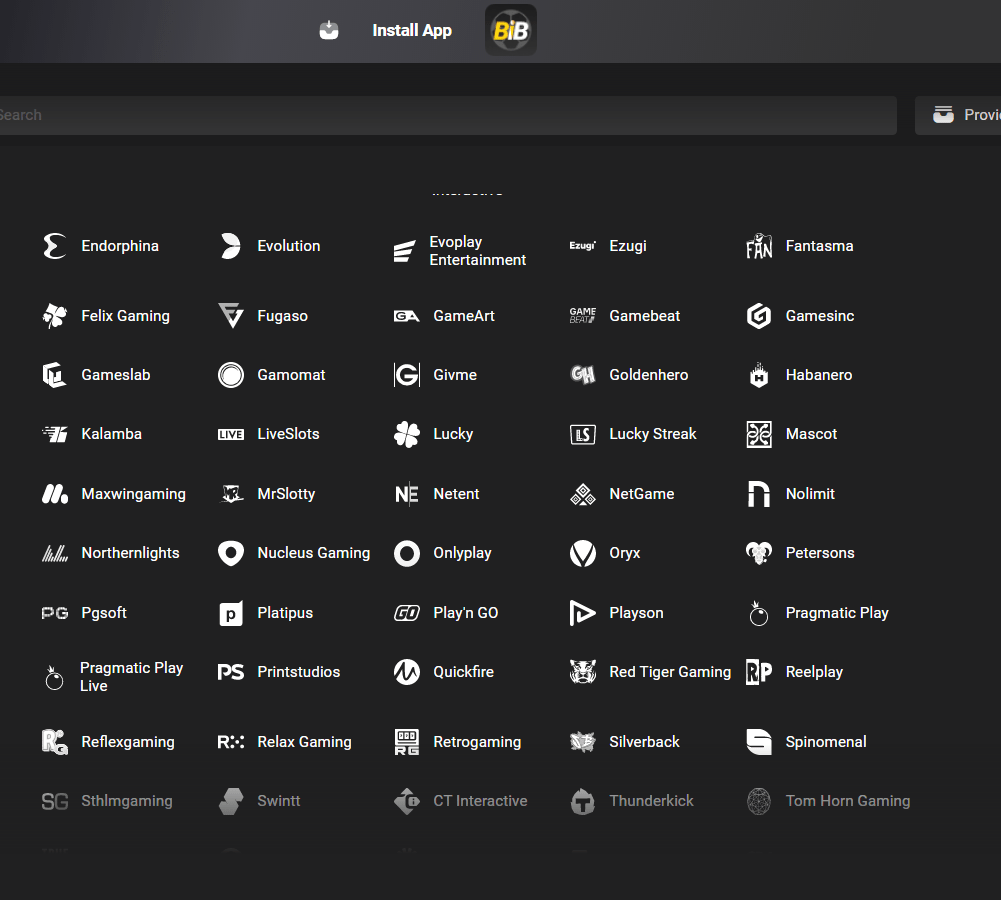Image resolution: width=1001 pixels, height=900 pixels.
Task: Click the Kalamba logo icon
Action: click(54, 434)
